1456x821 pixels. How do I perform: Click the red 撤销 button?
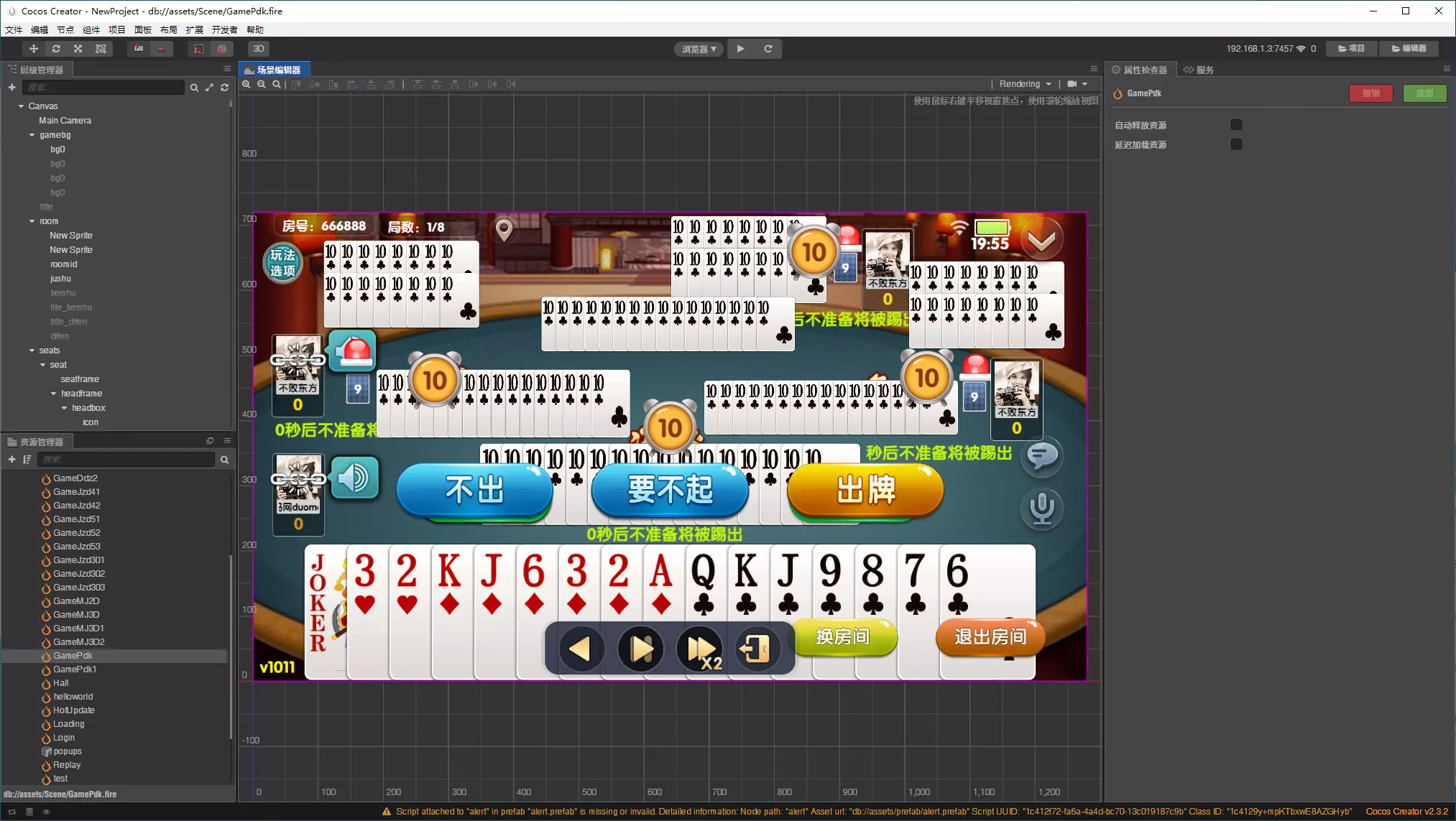click(1370, 93)
